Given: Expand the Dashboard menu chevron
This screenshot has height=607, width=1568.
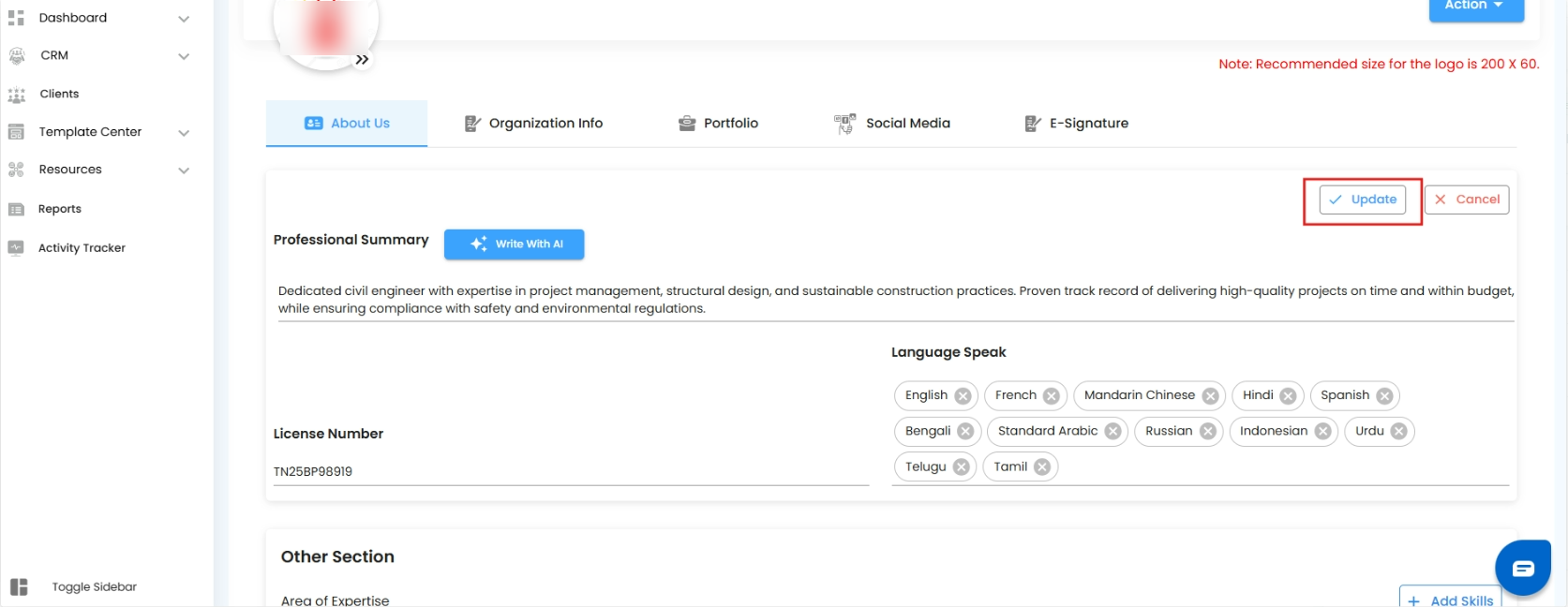Looking at the screenshot, I should pos(184,19).
